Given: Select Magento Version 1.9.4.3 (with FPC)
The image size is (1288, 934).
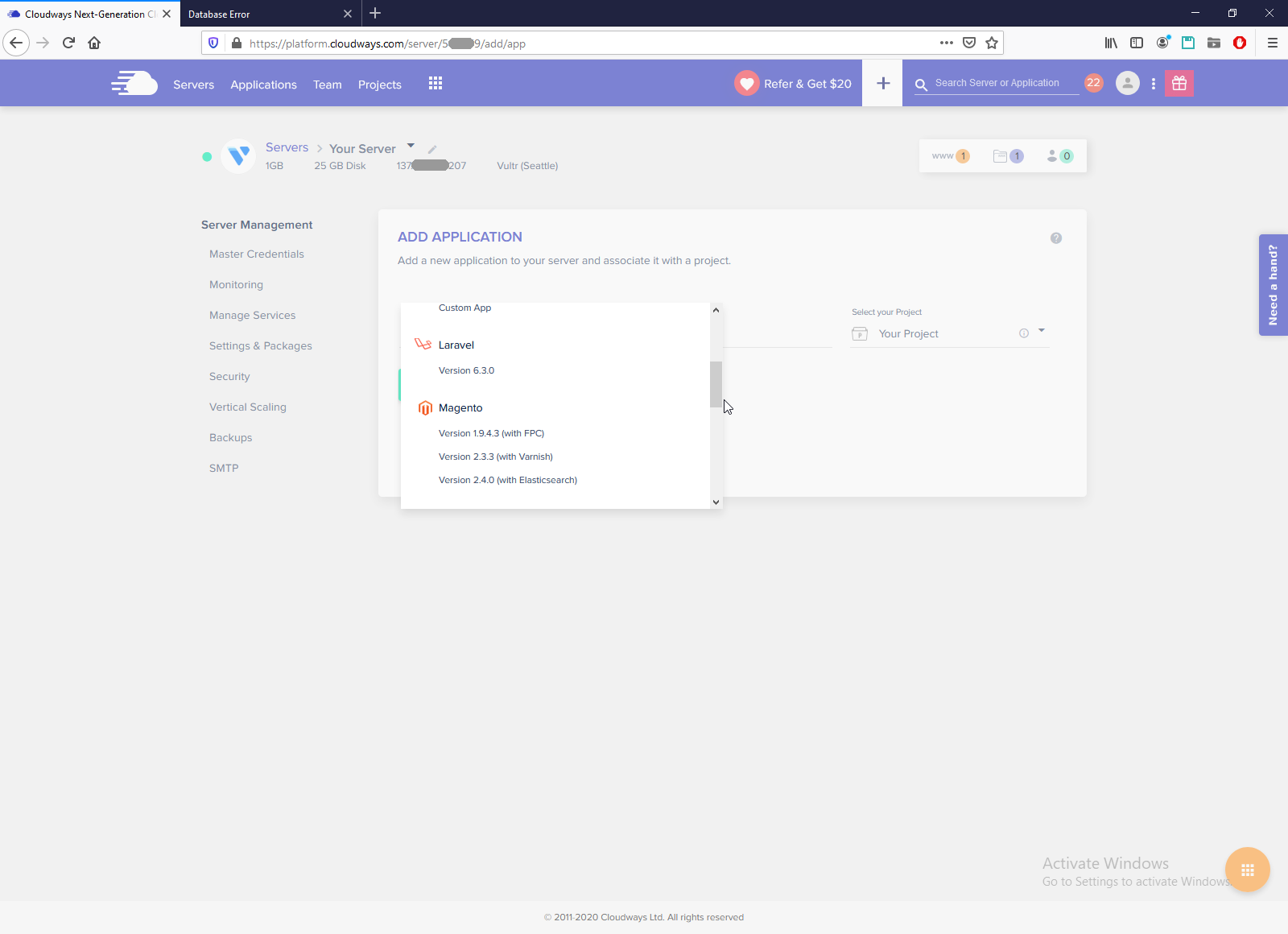Looking at the screenshot, I should pyautogui.click(x=491, y=433).
